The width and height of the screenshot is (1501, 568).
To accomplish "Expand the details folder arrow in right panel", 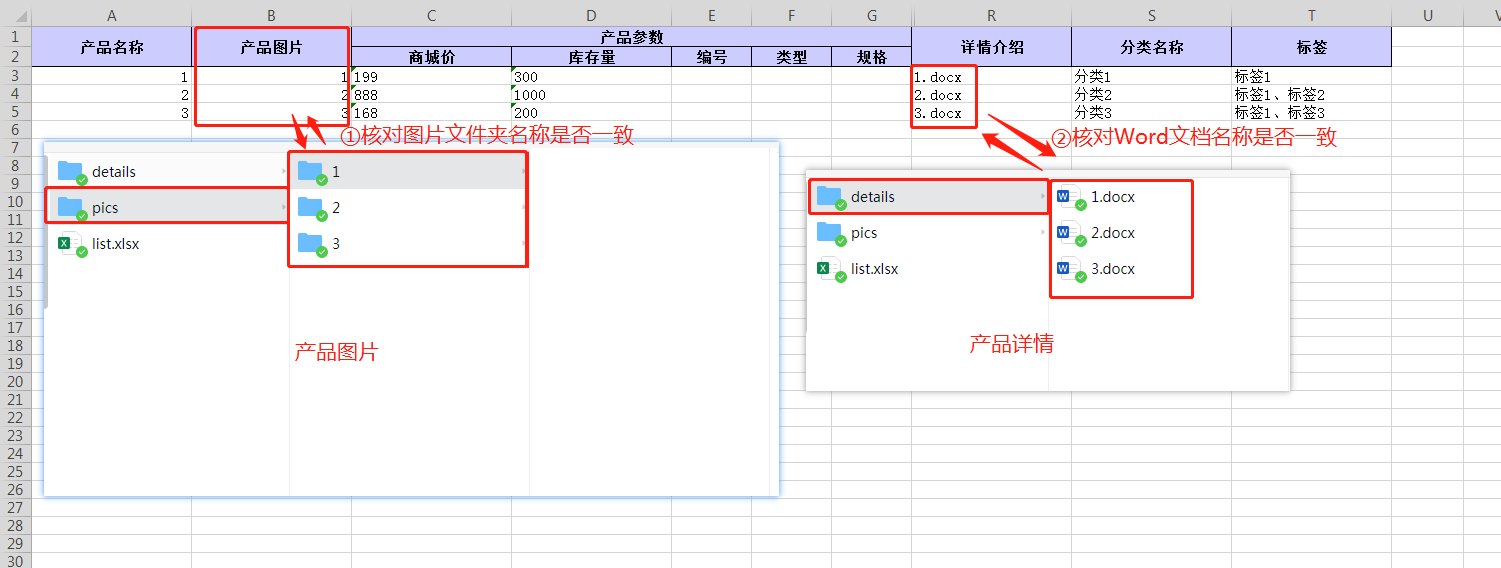I will (1044, 197).
